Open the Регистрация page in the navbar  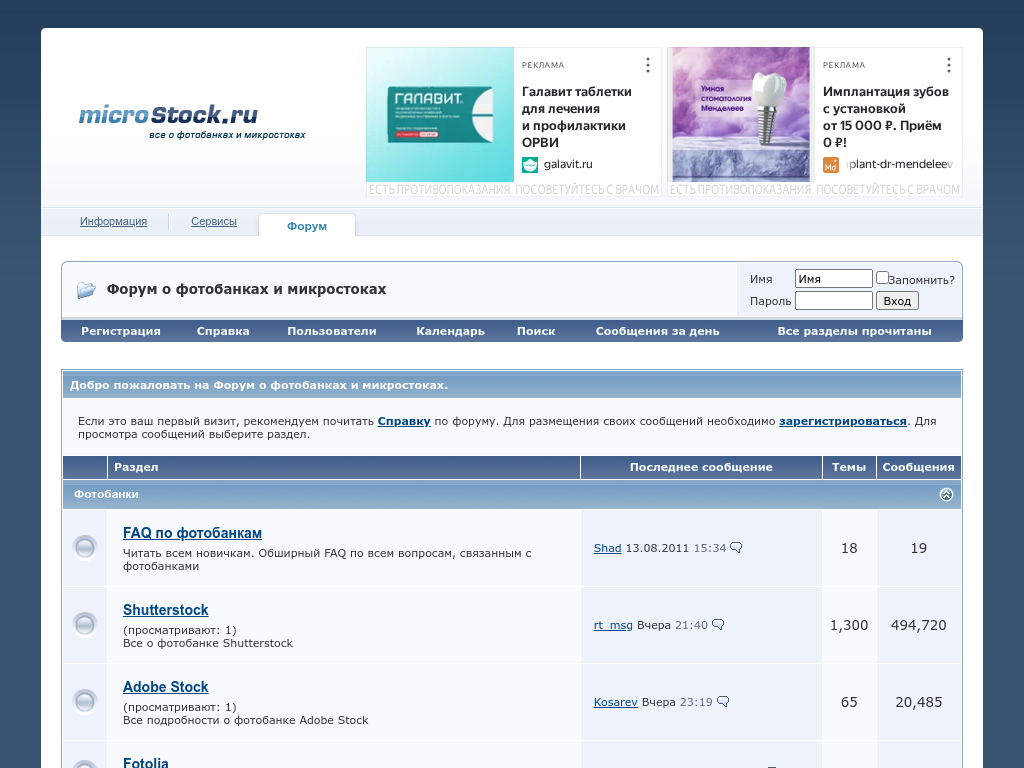[121, 331]
